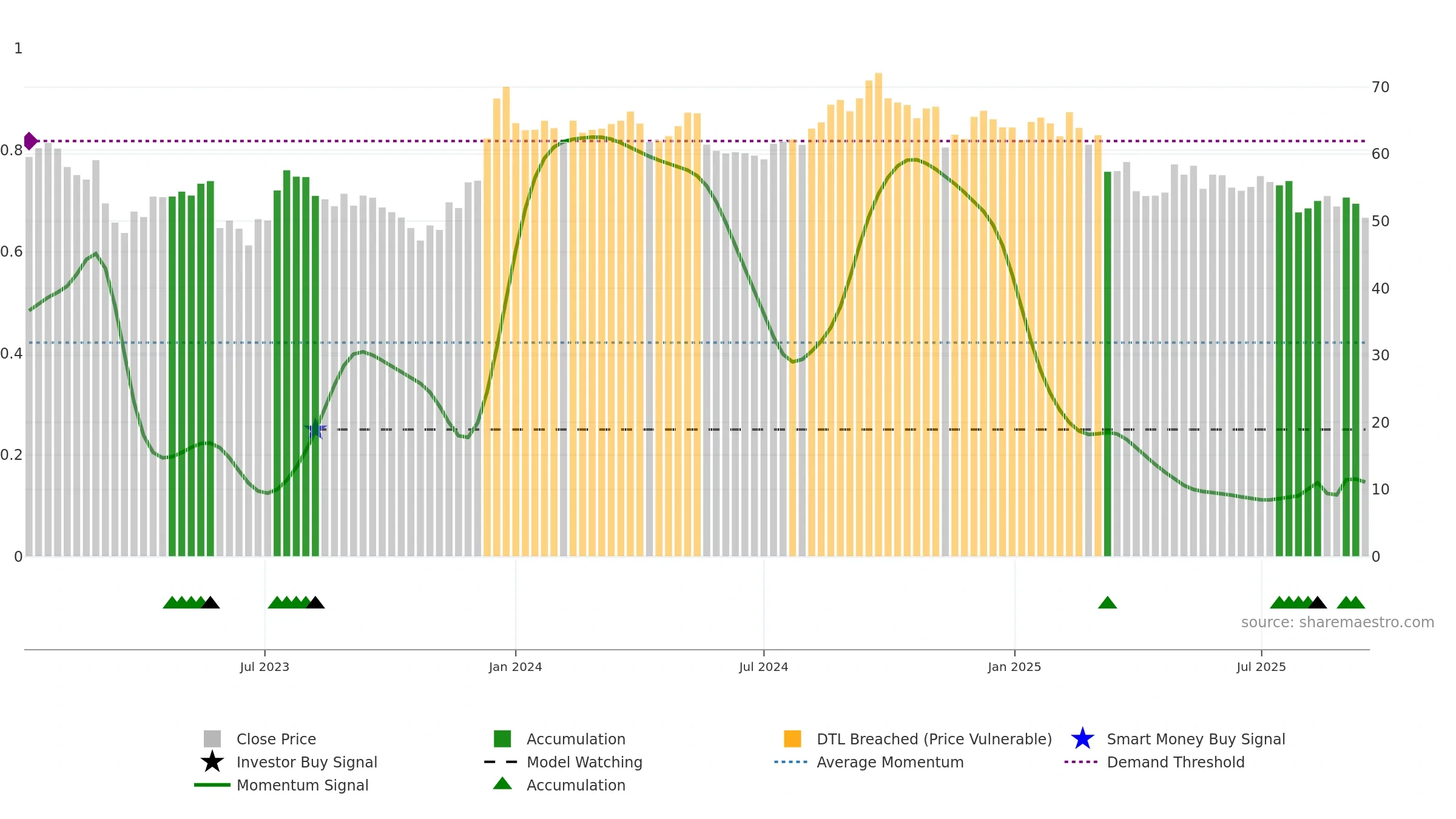Click the black triangle marker after Jul 2025

tap(1317, 602)
